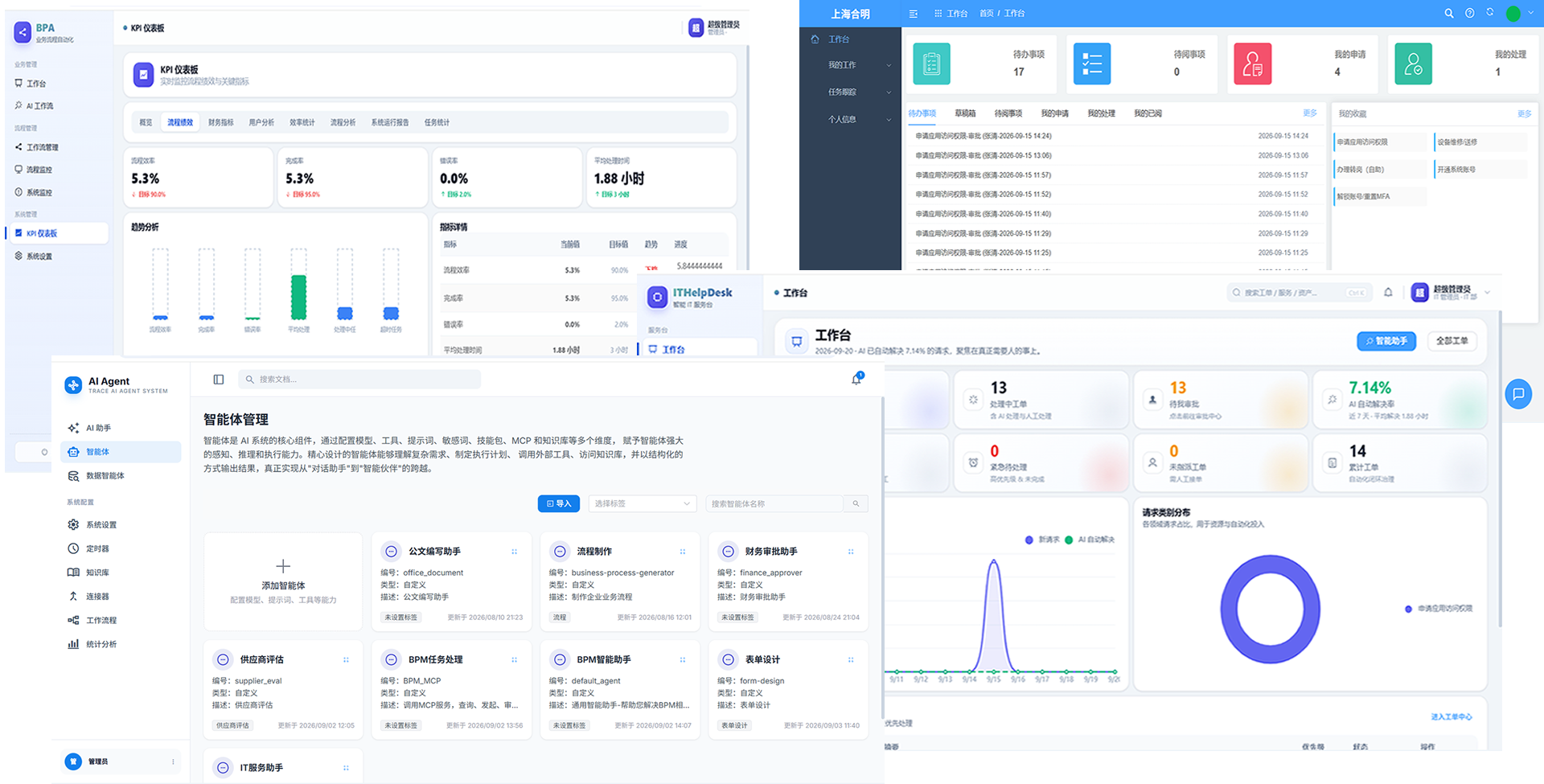Screen dimensions: 1544x784
Task: Click help question icon in 上海合明 top bar
Action: [x=1469, y=13]
